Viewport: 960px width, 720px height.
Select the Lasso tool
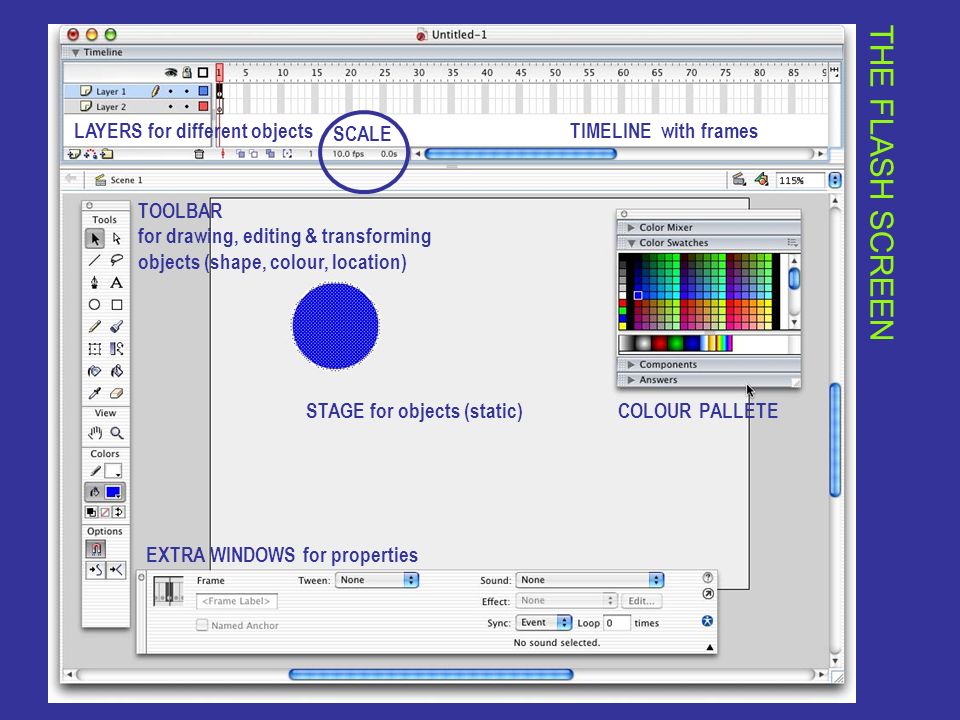pos(116,261)
